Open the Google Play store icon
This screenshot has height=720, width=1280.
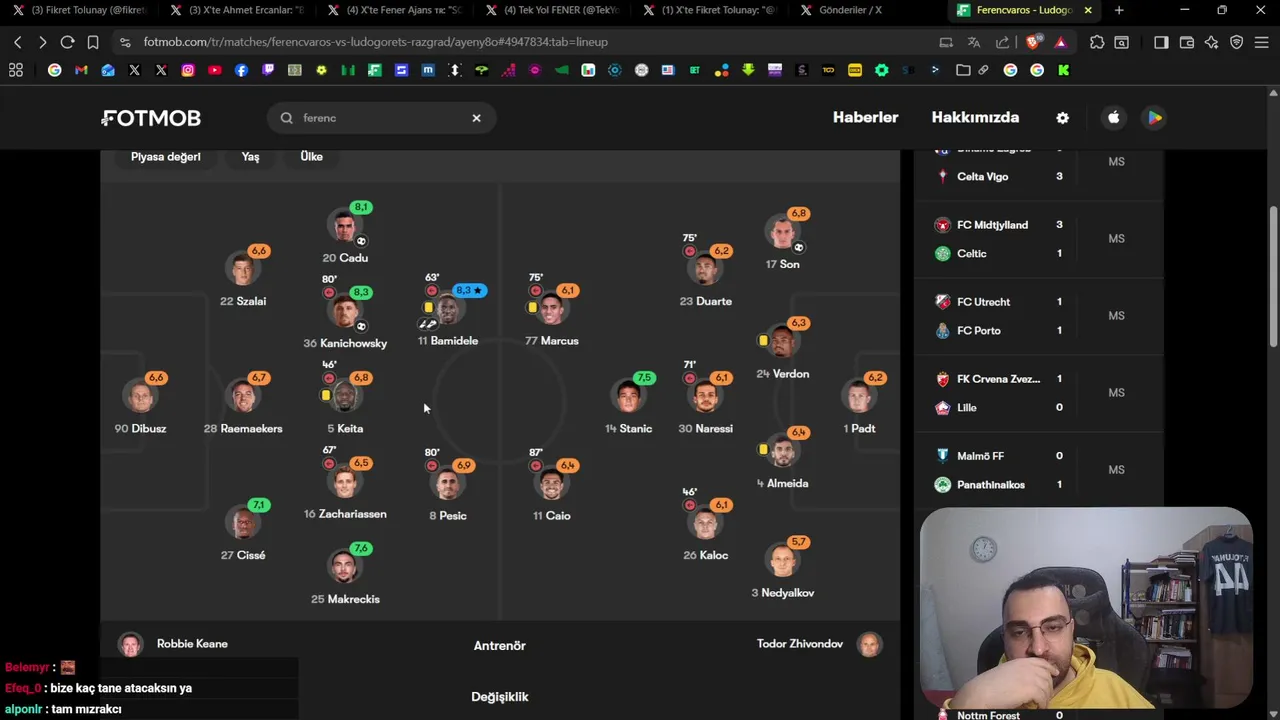[x=1154, y=118]
